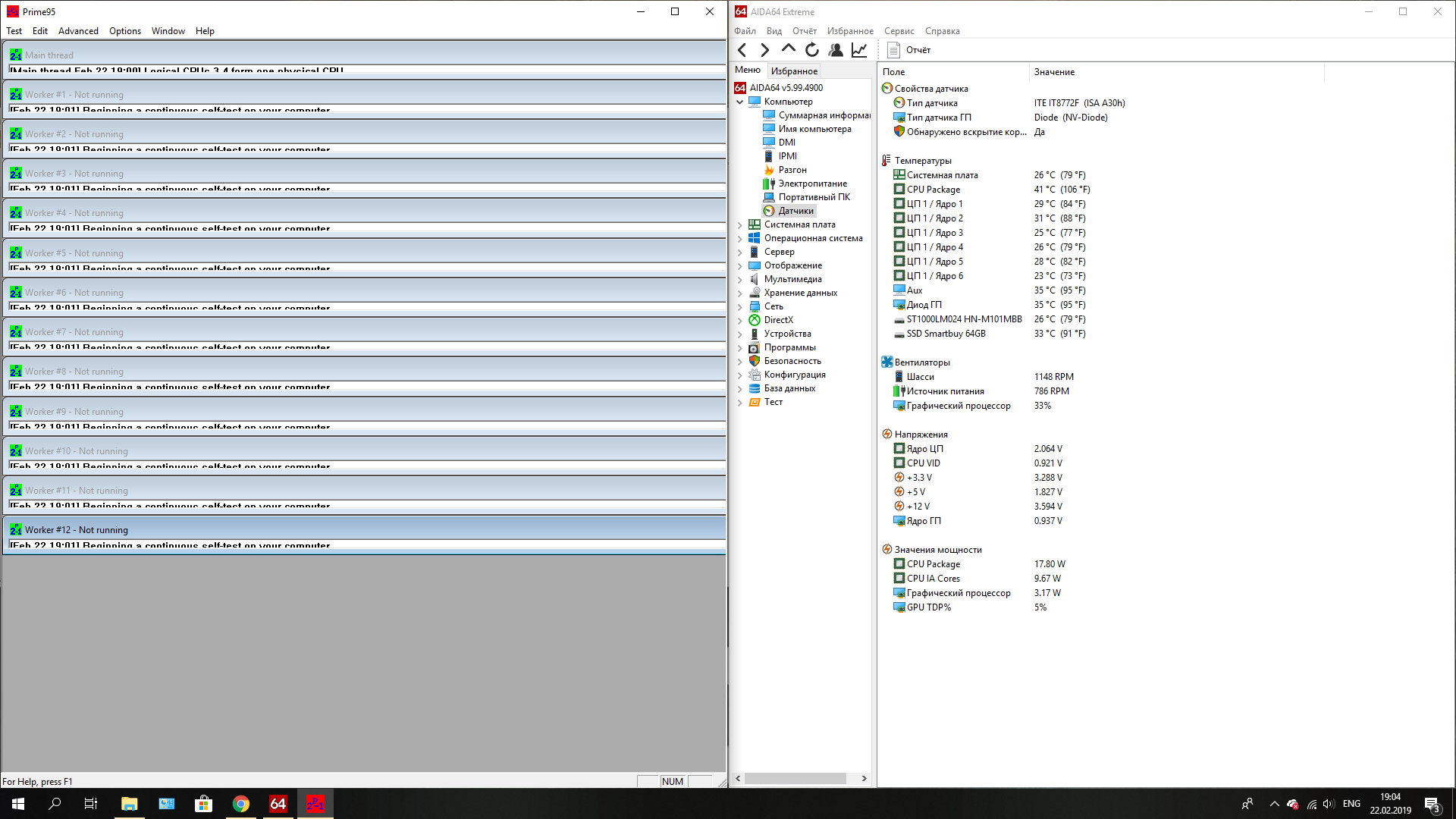Collapse the Компьютер tree node

[x=740, y=102]
